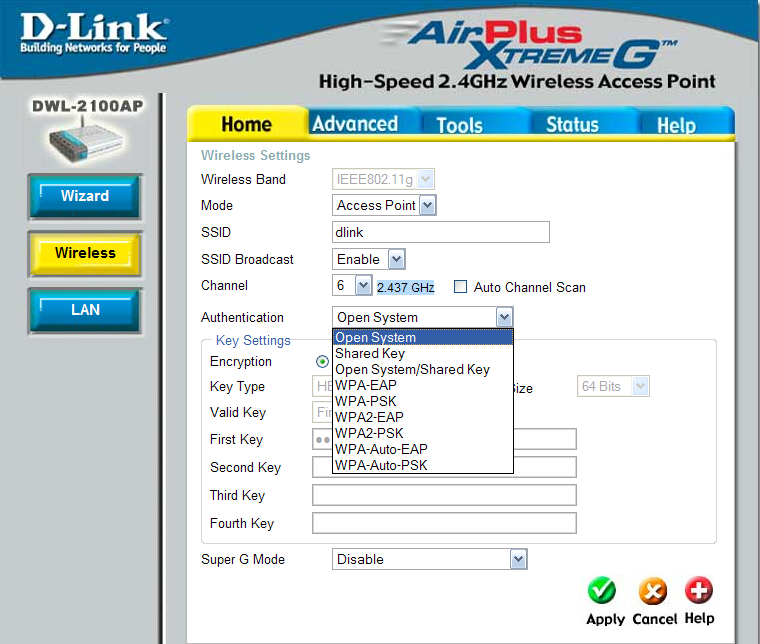The height and width of the screenshot is (644, 760).
Task: Open the 64 Bits key size dropdown
Action: pyautogui.click(x=613, y=386)
